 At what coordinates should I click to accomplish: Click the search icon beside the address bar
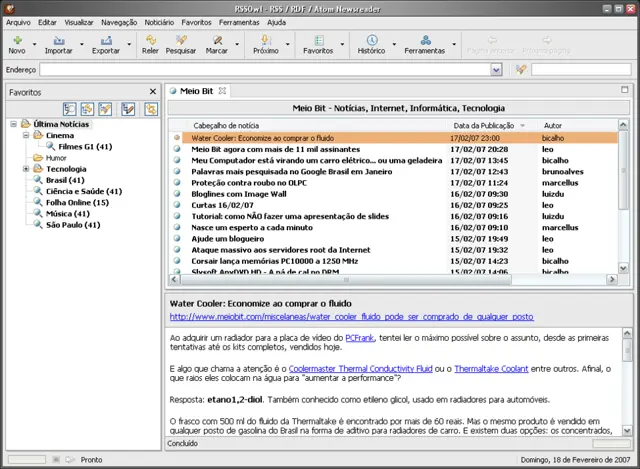click(521, 70)
